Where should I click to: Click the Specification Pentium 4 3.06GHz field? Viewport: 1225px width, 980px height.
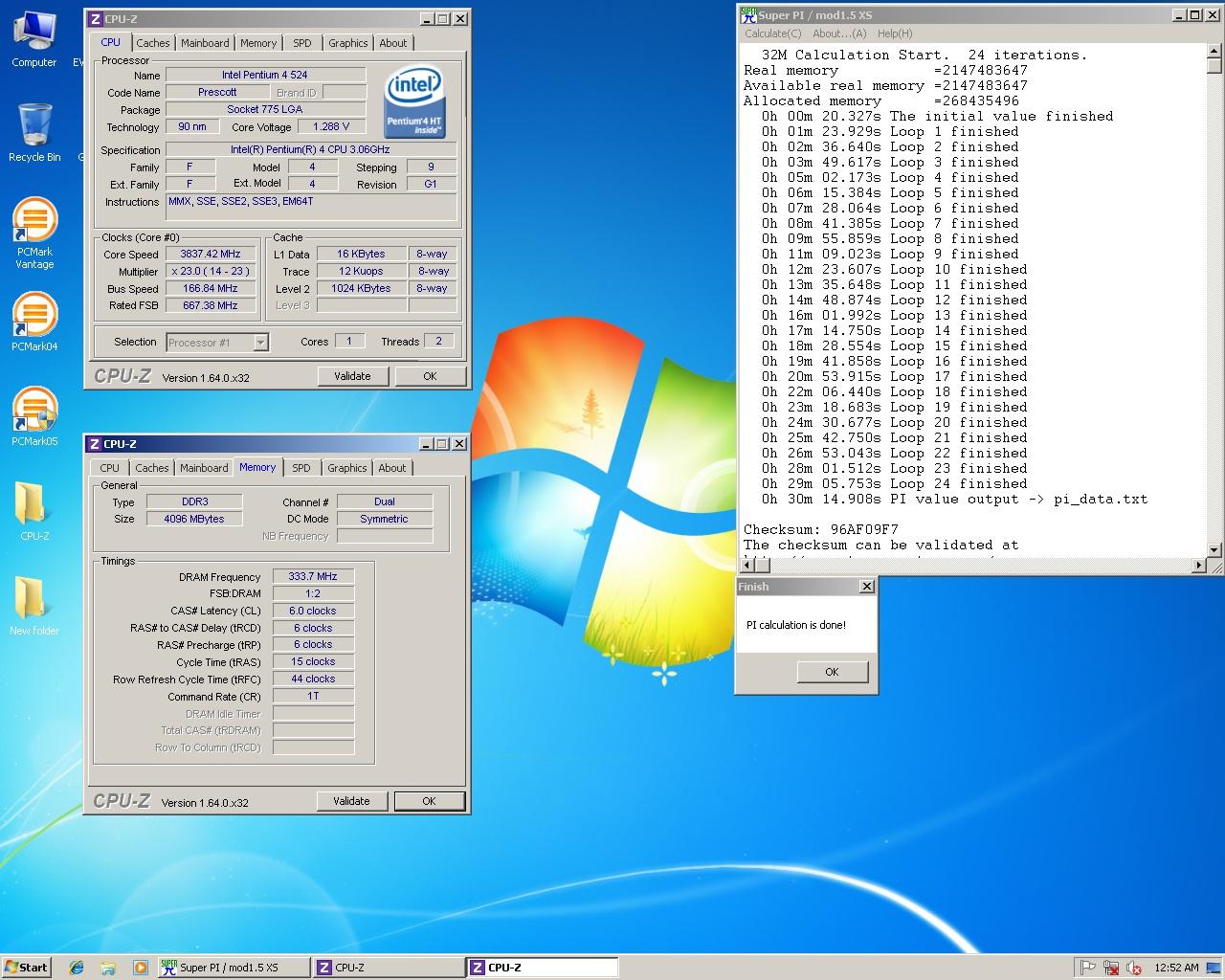click(310, 149)
